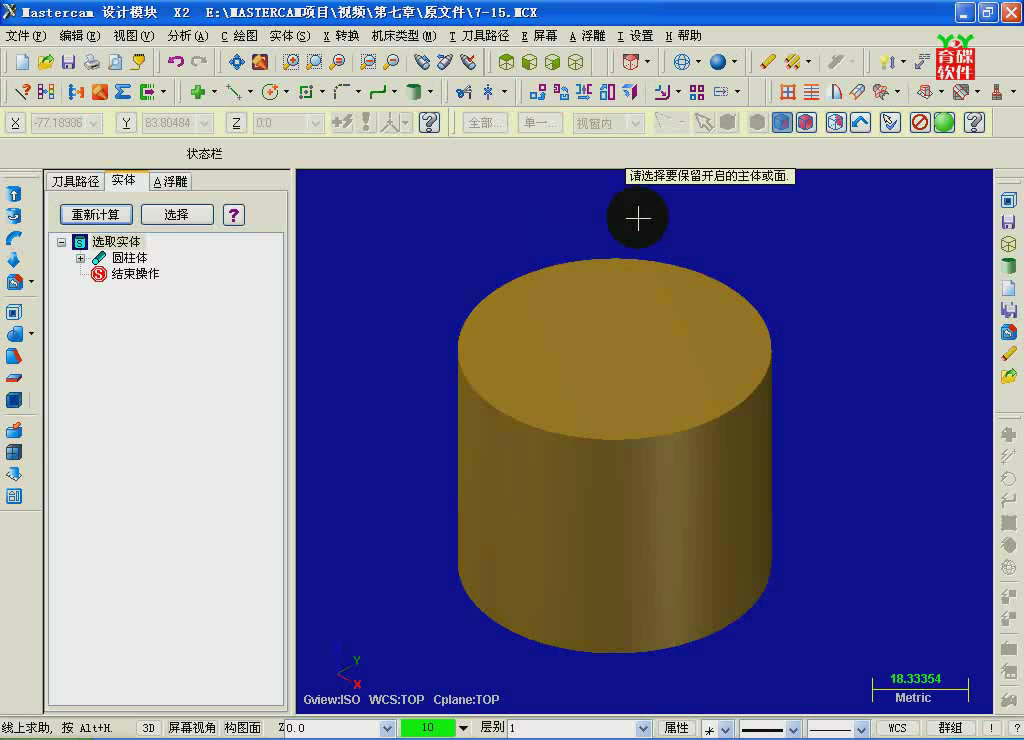1024x740 pixels.
Task: Open the 层别 level dropdown
Action: point(643,728)
